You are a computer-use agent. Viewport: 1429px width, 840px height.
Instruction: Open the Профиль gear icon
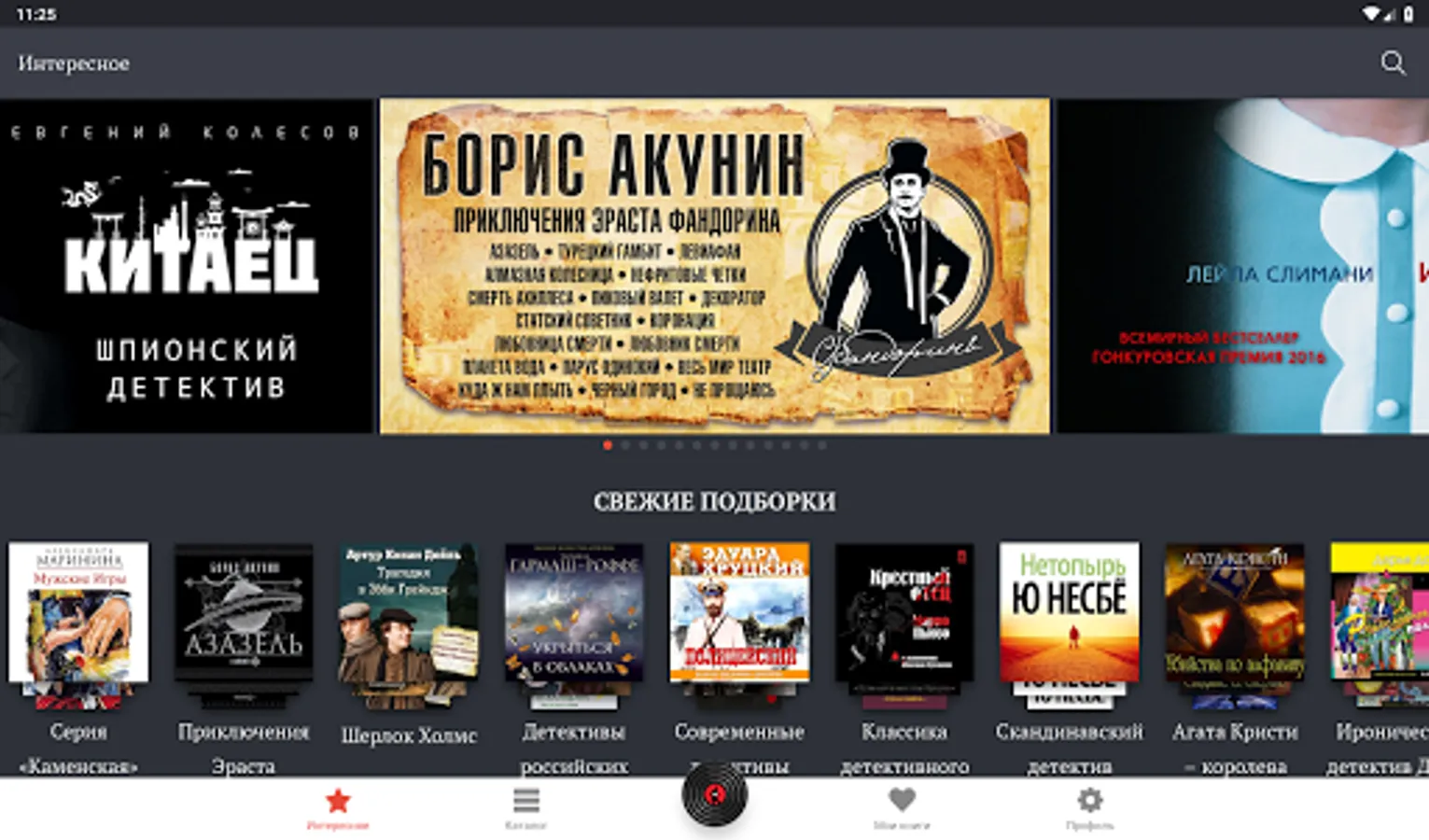point(1090,800)
